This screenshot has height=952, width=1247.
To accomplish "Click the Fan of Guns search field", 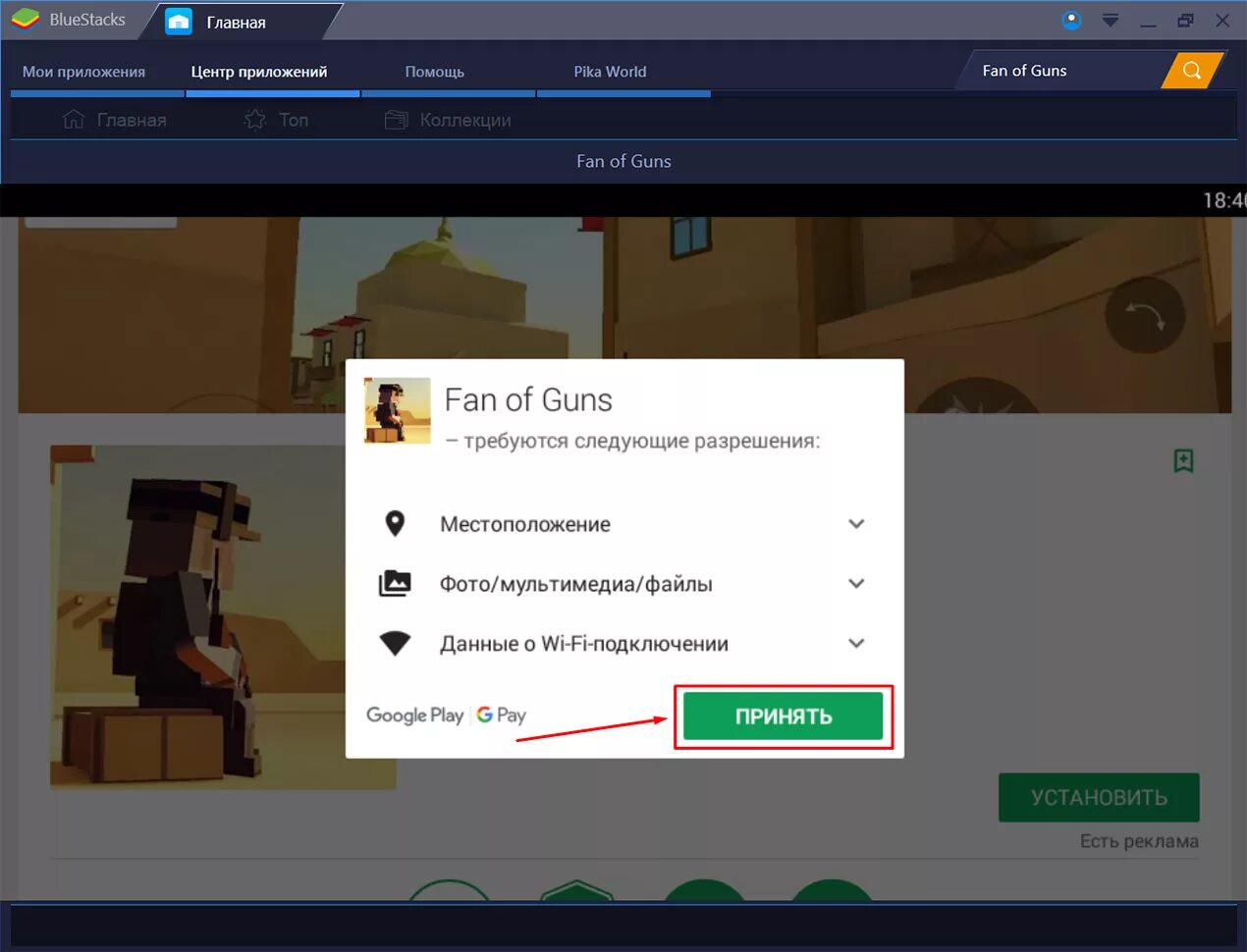I will 1065,71.
